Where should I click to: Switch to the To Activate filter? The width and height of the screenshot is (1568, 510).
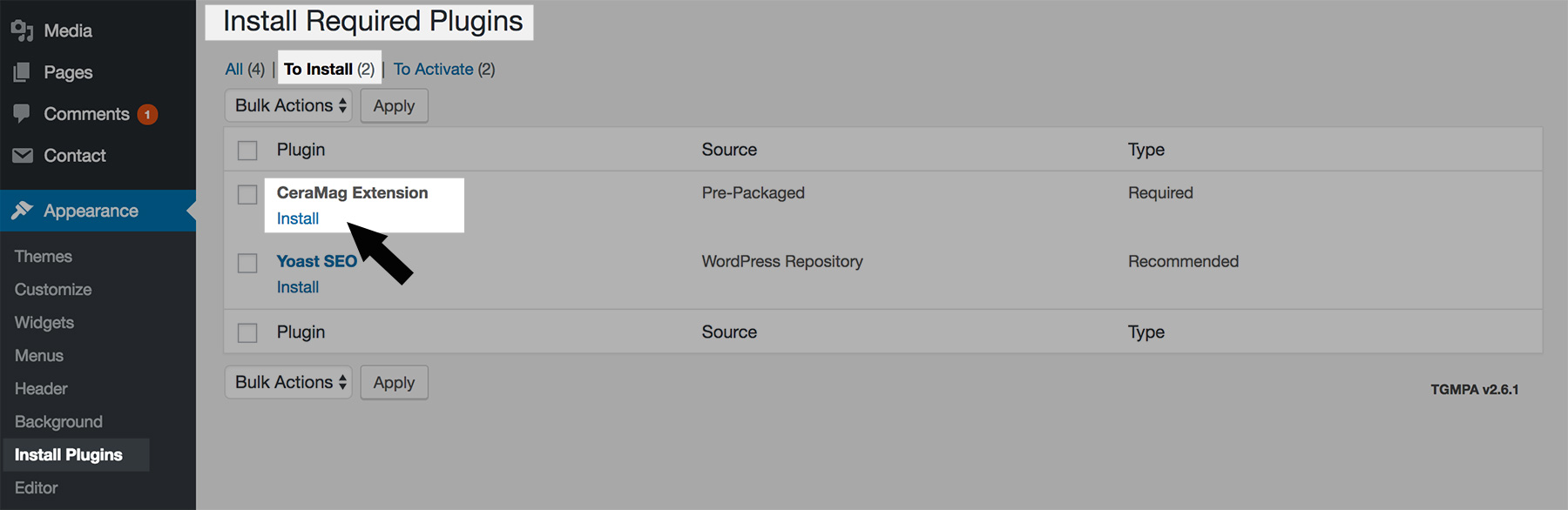[433, 69]
